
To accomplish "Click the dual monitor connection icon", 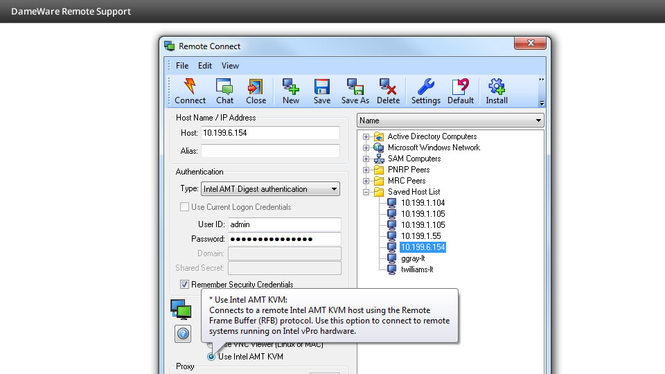I will [181, 309].
